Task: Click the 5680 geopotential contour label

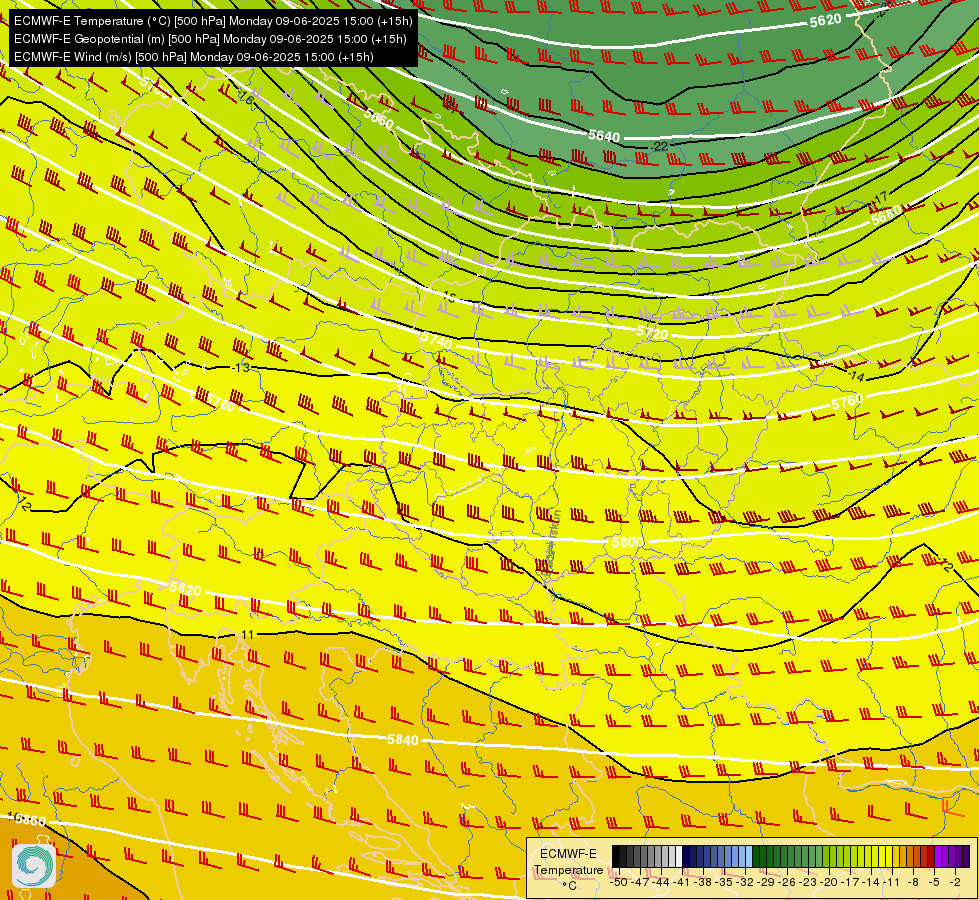Action: (887, 215)
